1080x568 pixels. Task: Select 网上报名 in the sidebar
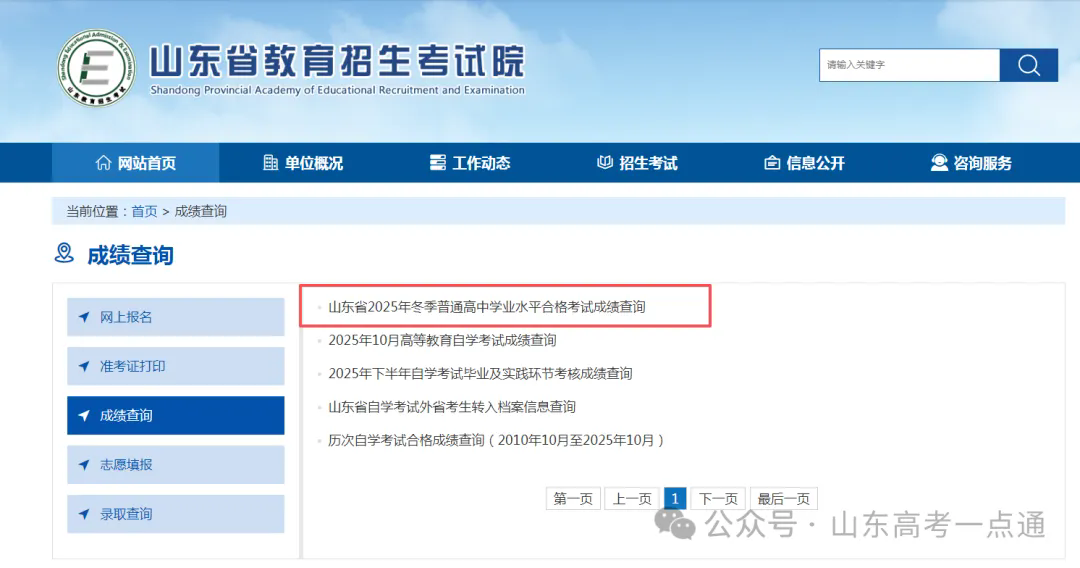(175, 317)
